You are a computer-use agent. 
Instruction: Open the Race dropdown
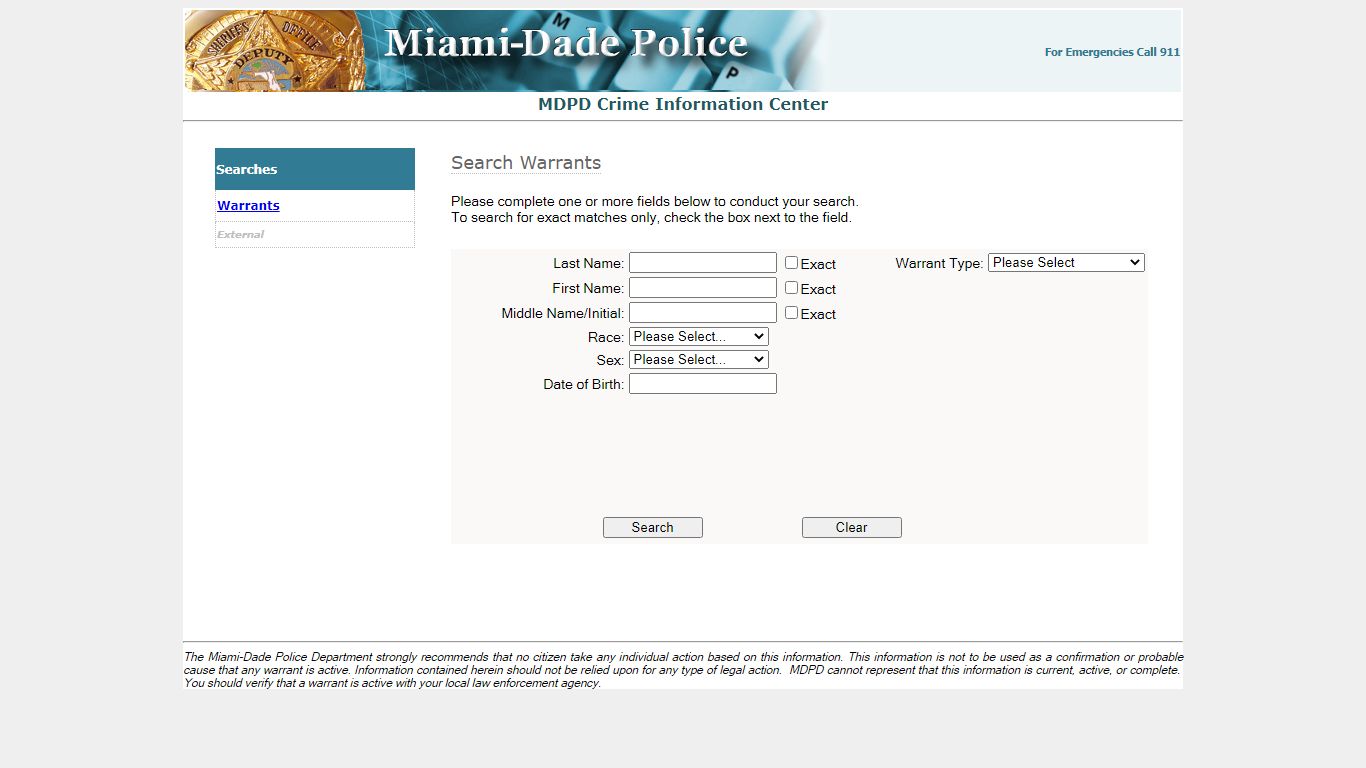click(698, 337)
